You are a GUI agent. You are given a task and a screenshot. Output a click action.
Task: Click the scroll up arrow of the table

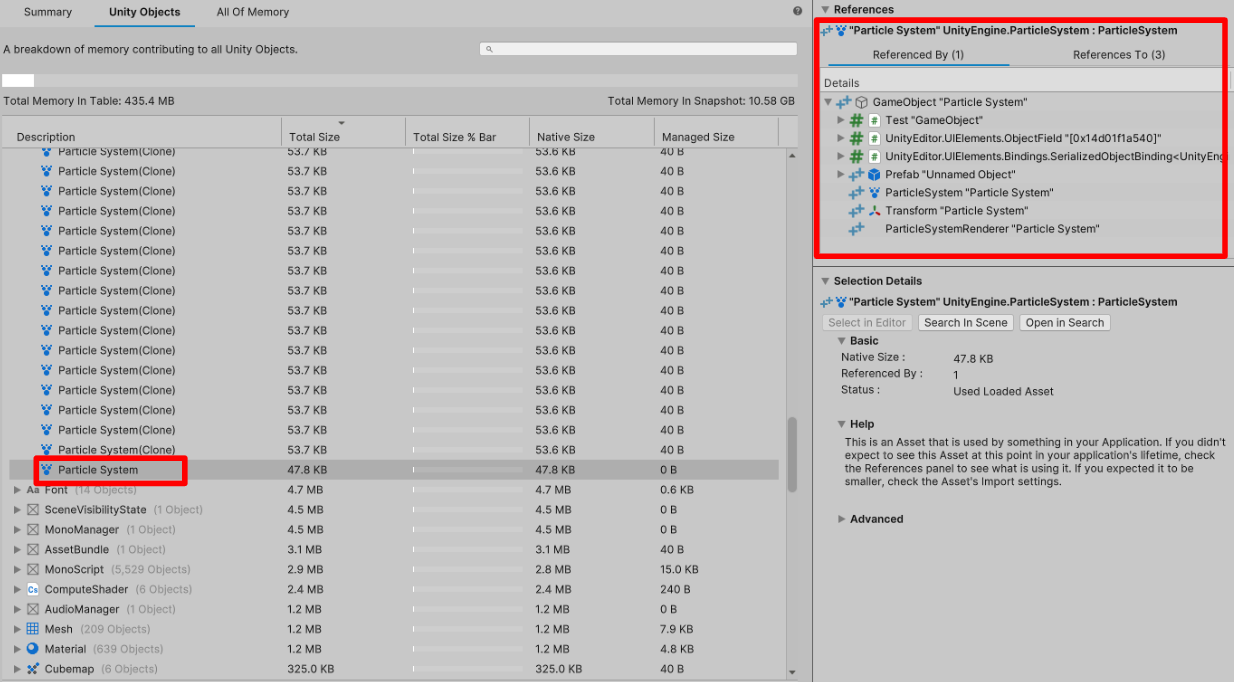793,156
